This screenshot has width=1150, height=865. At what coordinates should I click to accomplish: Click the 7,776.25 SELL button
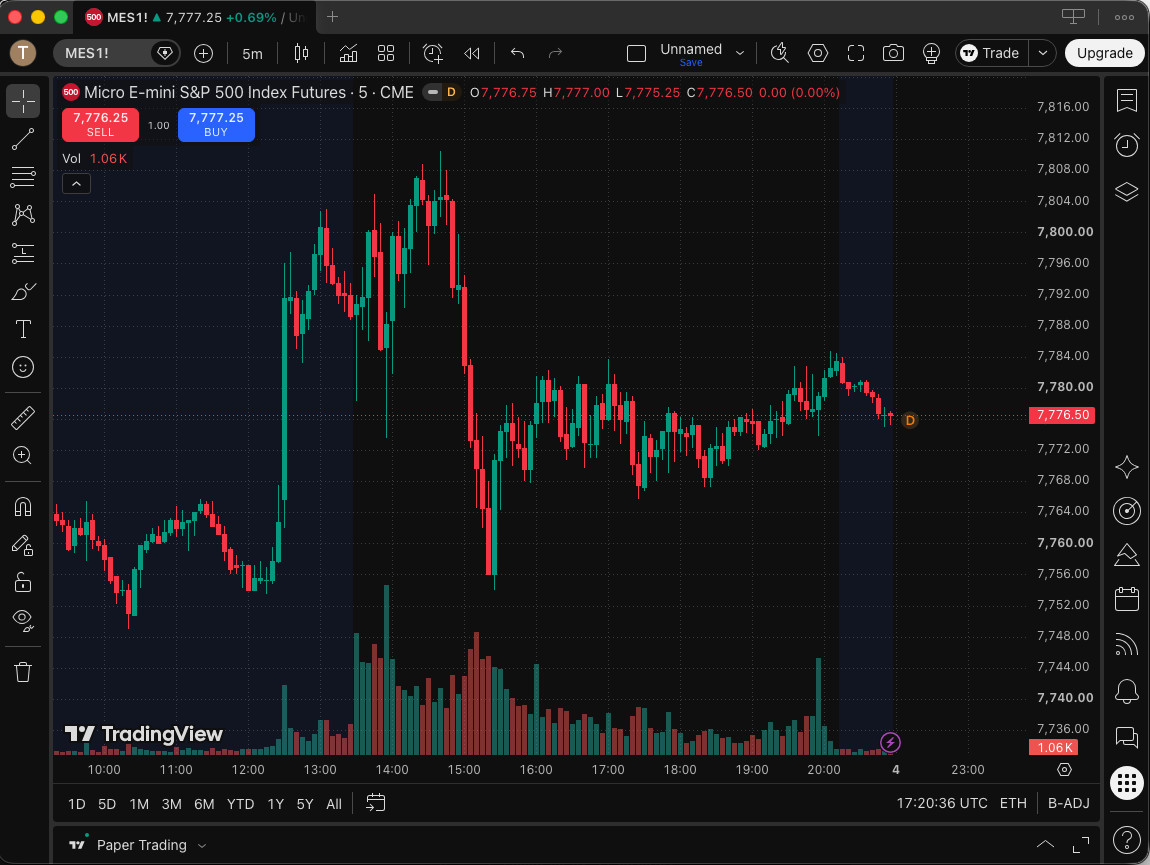tap(100, 124)
